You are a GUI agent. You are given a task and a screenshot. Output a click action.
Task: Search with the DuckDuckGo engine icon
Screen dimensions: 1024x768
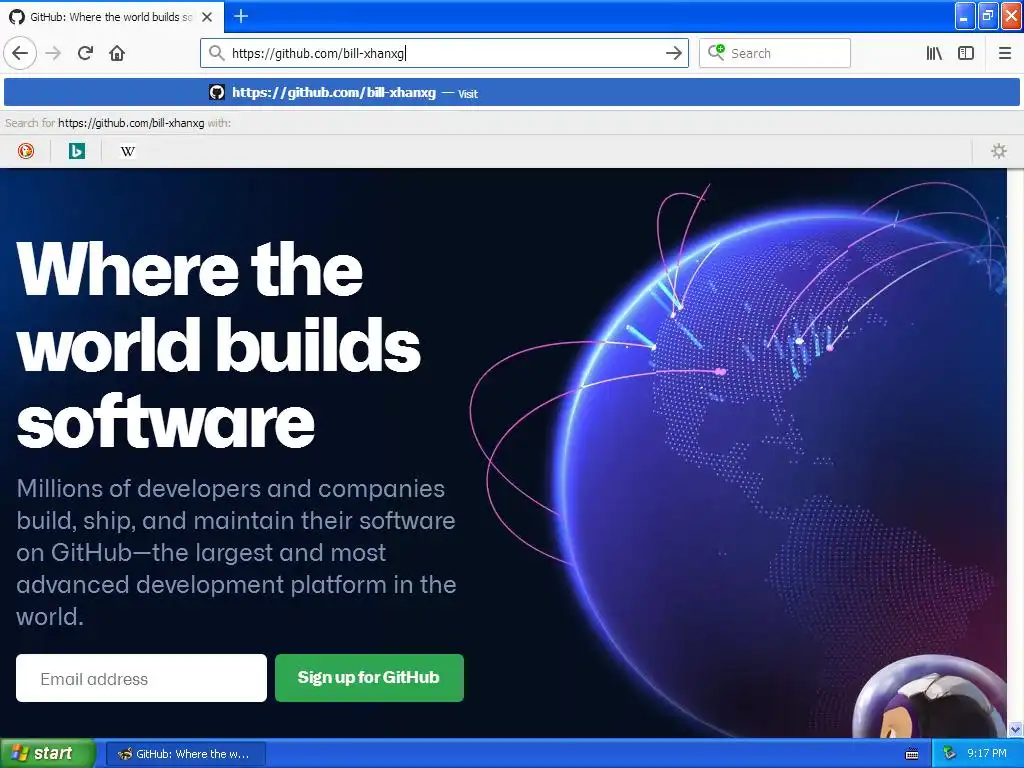pyautogui.click(x=25, y=152)
